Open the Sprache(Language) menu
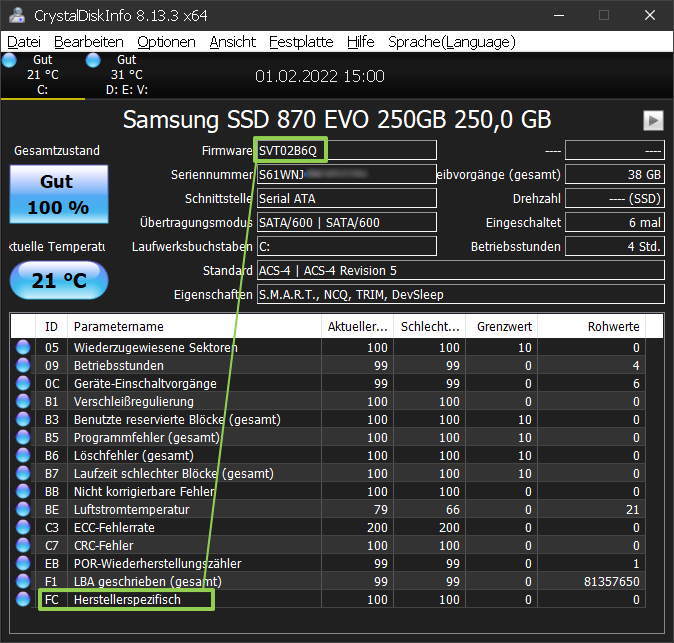Image resolution: width=674 pixels, height=643 pixels. pos(452,42)
